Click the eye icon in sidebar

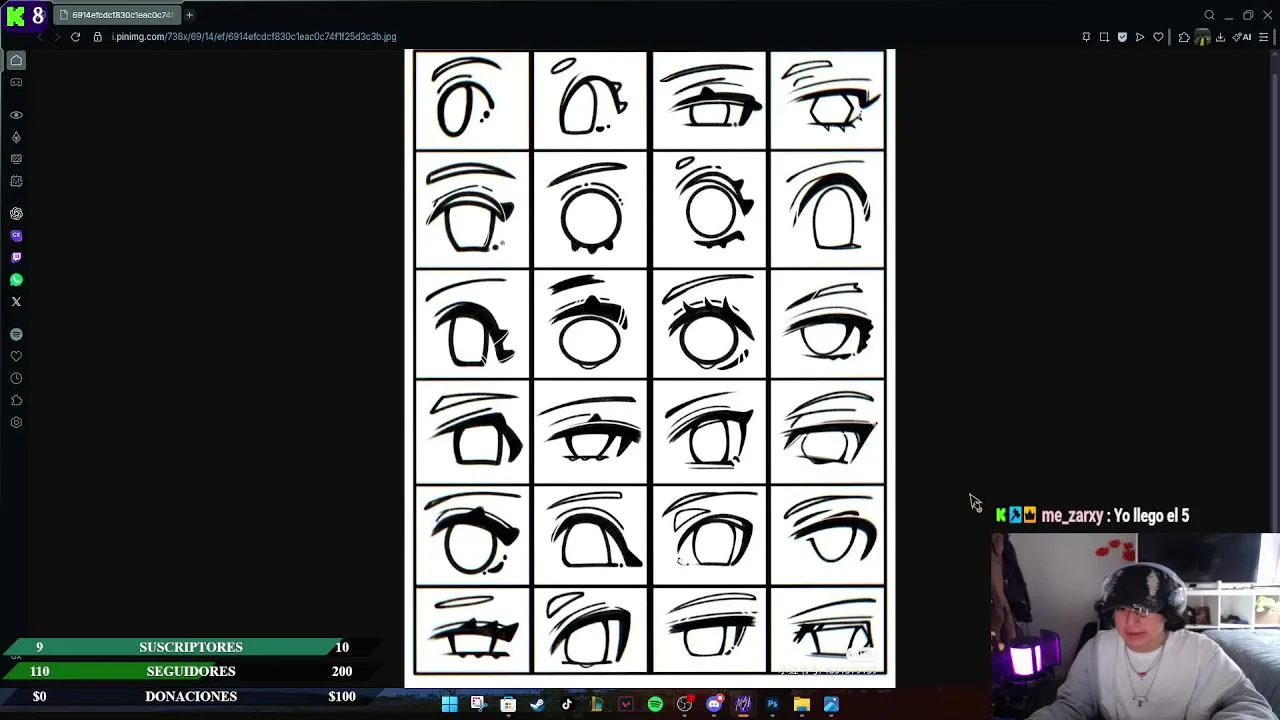coord(16,115)
